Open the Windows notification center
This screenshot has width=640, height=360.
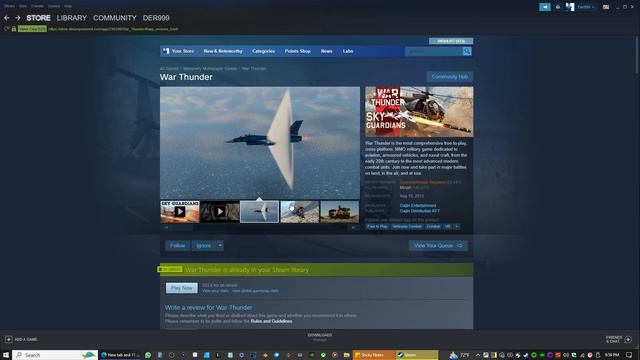629,355
